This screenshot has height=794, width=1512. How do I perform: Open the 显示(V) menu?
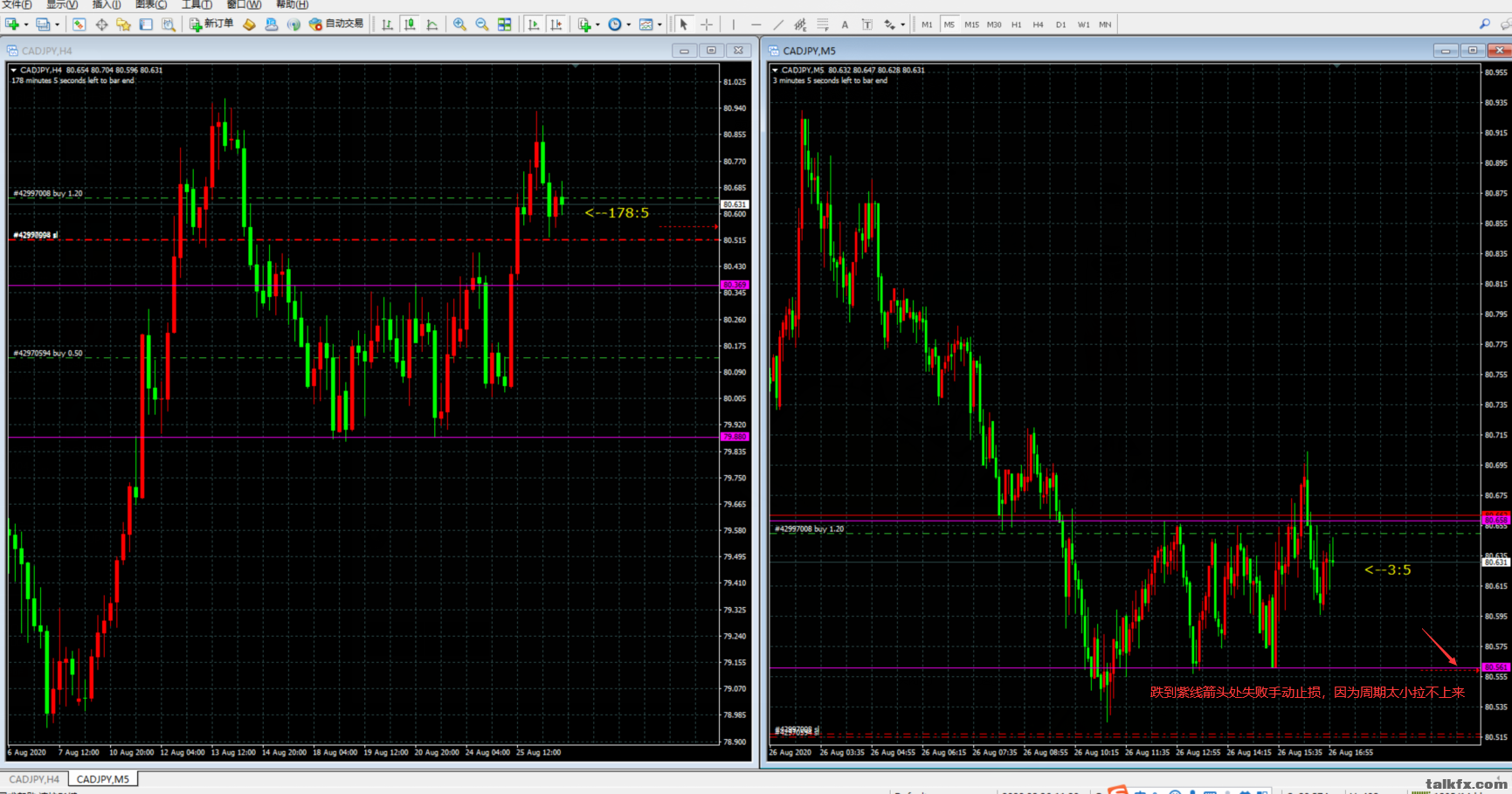(x=62, y=5)
